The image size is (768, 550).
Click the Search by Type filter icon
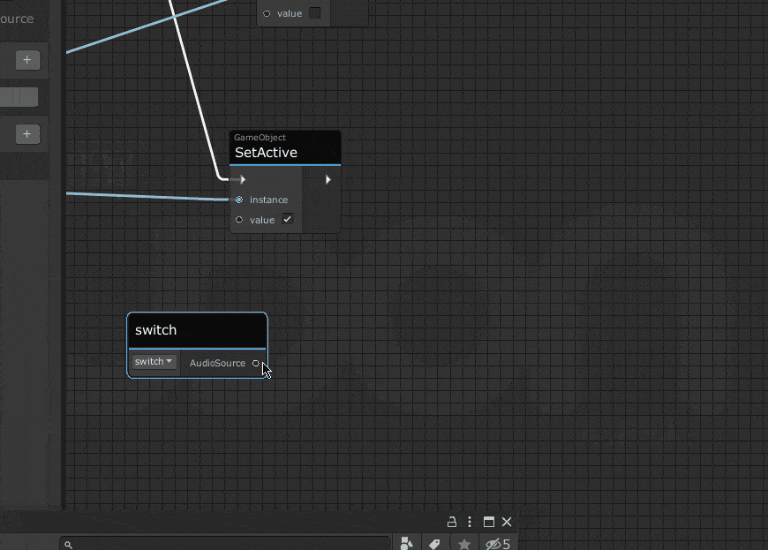[407, 544]
